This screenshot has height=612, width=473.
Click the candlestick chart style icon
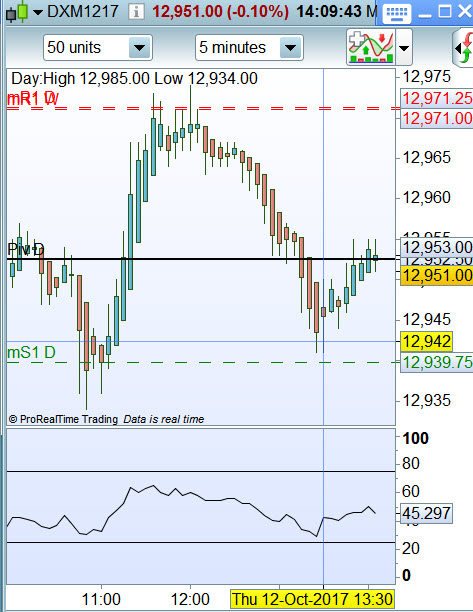(x=17, y=12)
